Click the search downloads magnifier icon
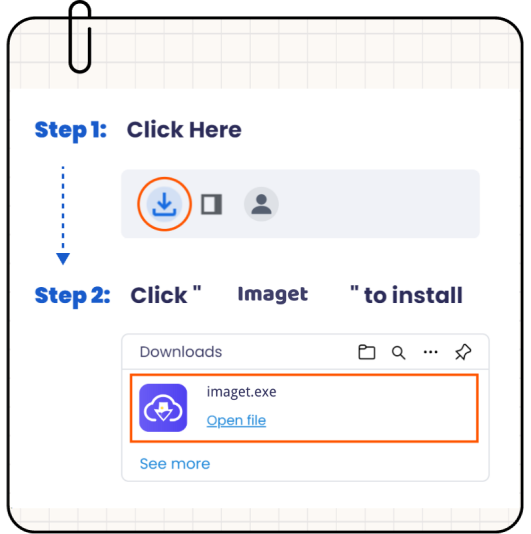 [398, 353]
